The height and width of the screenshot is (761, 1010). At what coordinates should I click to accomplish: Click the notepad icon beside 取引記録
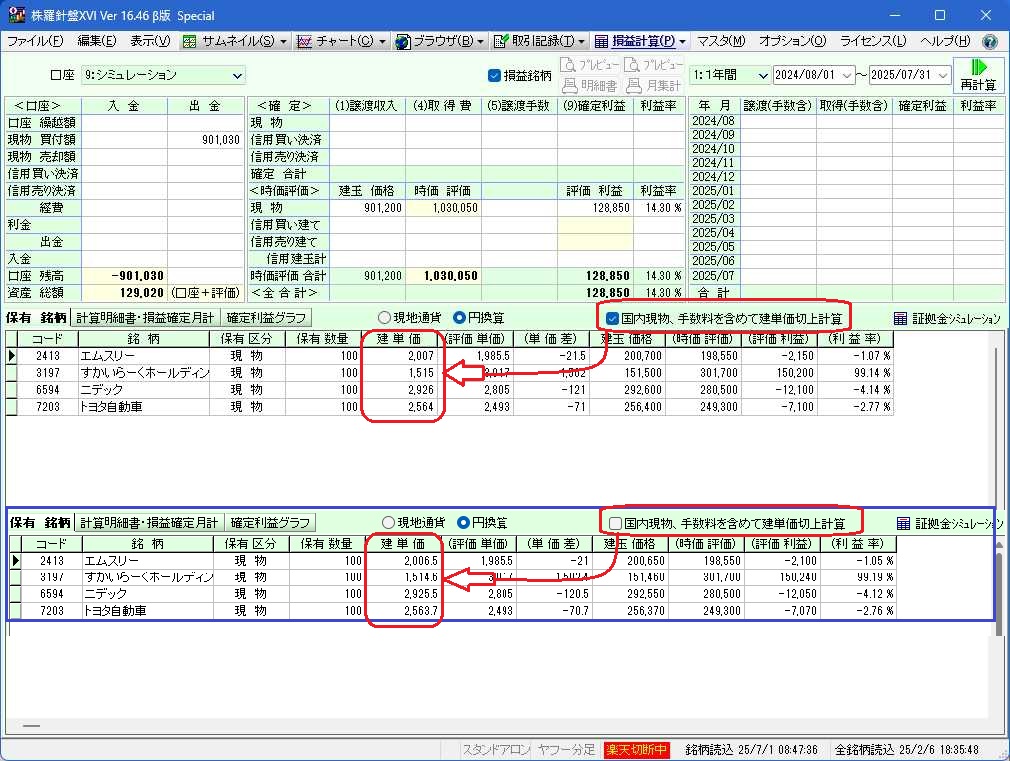click(x=501, y=42)
